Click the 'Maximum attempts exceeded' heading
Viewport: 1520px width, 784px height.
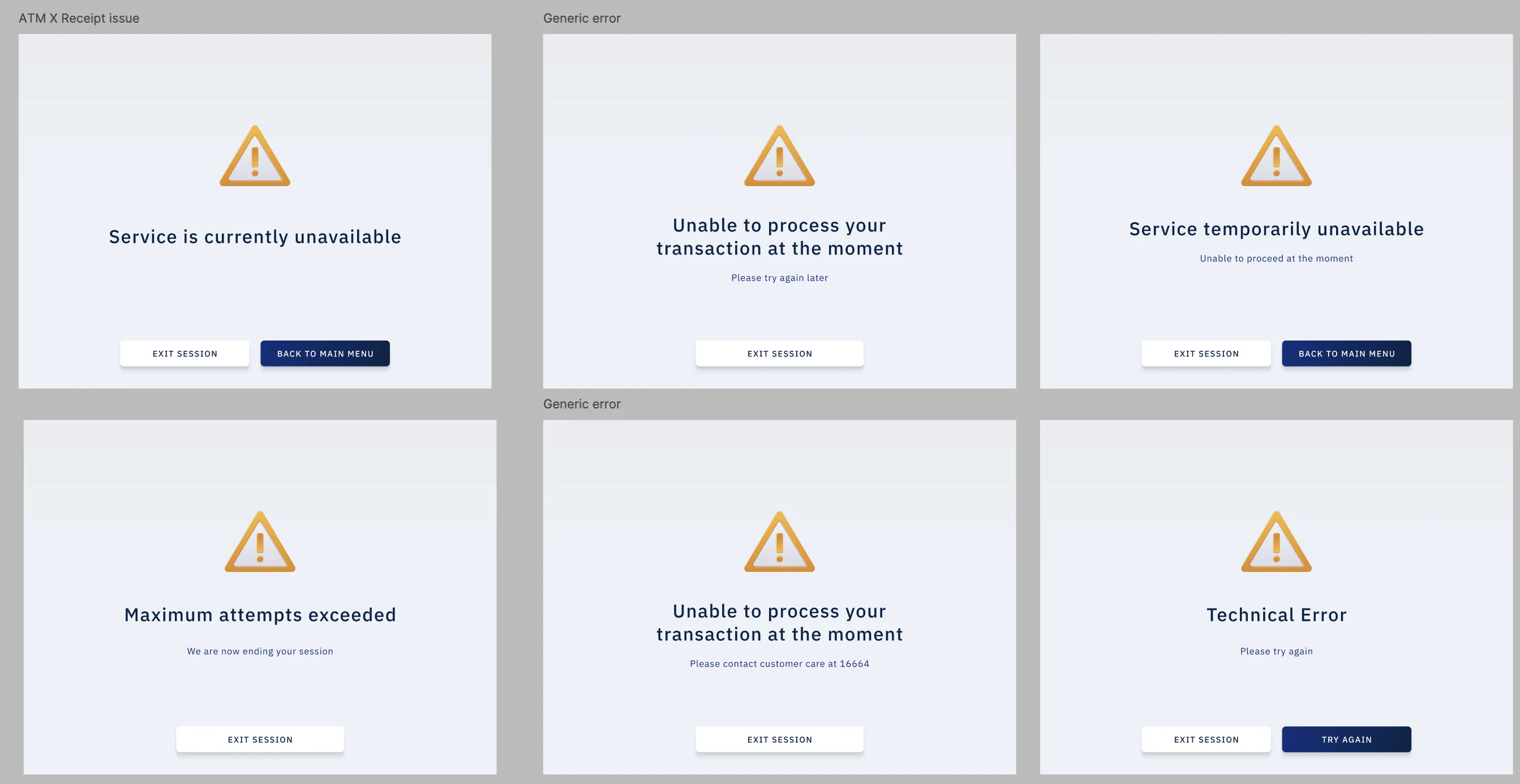(260, 615)
